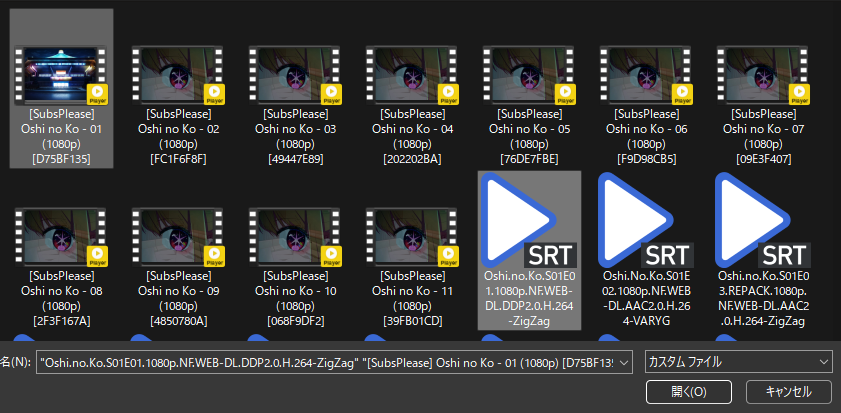Select video thumbnail Oshi no Ko - 06
841x413 pixels.
[646, 75]
